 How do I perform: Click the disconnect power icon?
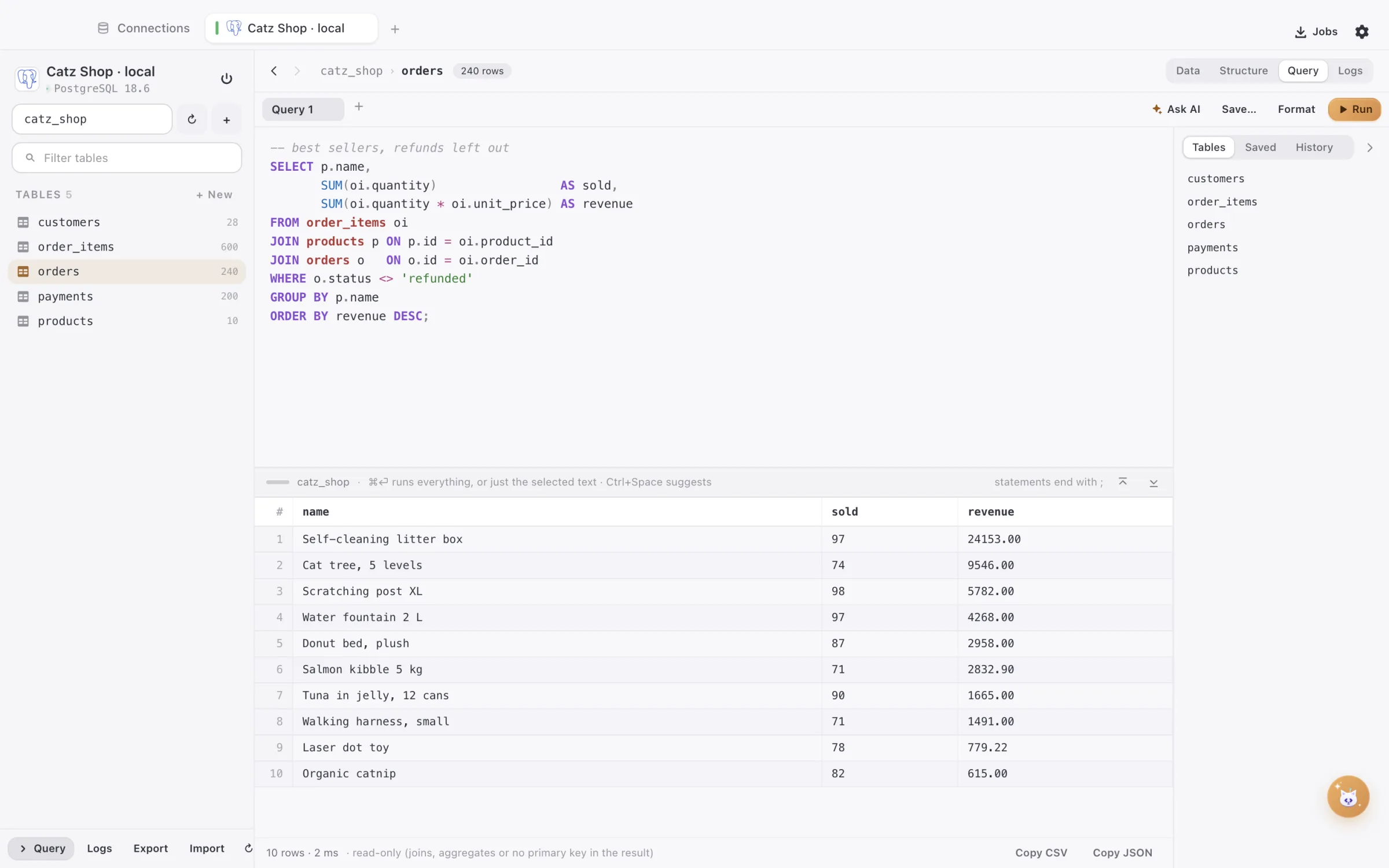click(x=226, y=79)
